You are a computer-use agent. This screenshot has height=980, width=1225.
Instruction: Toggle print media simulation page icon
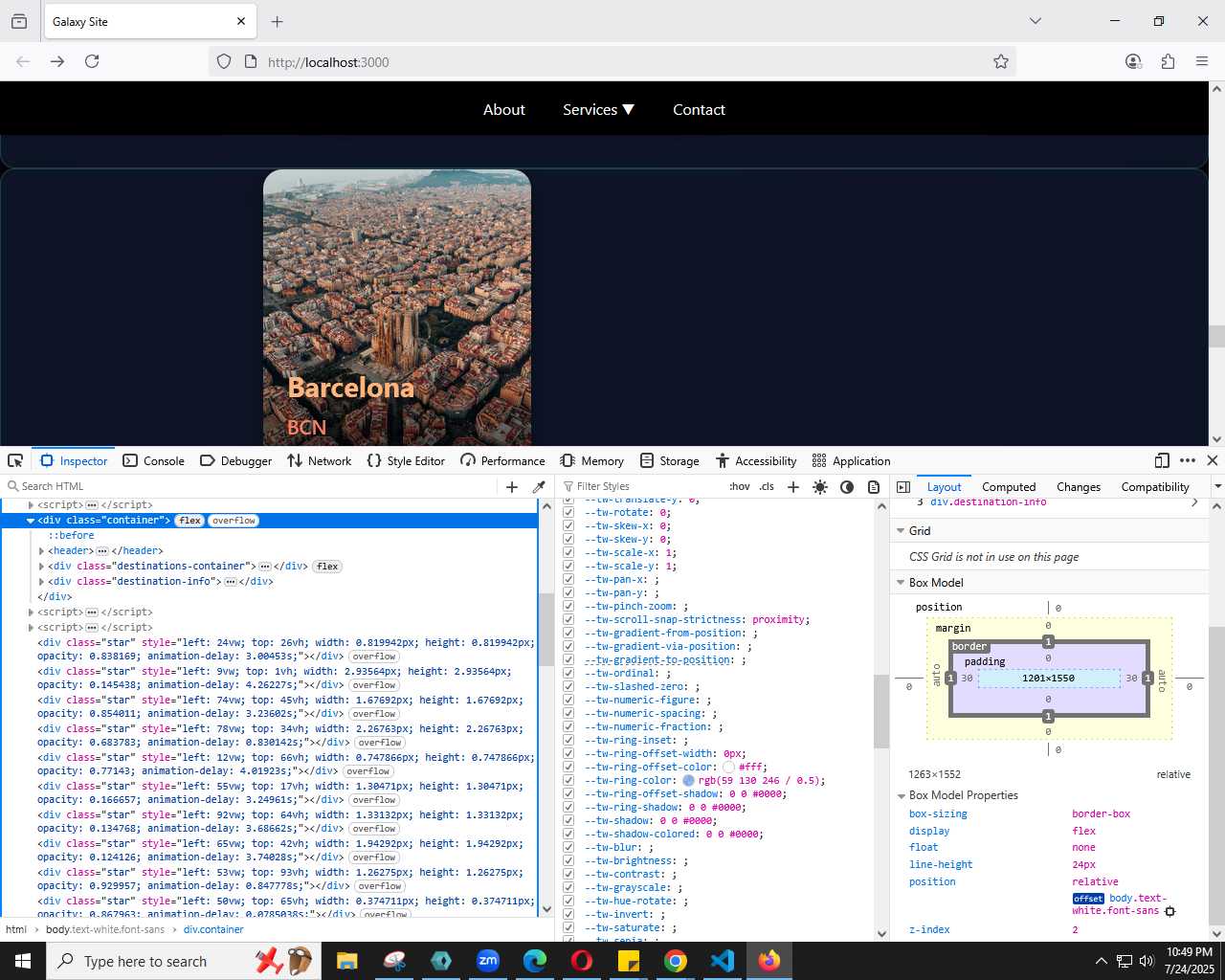click(x=874, y=486)
